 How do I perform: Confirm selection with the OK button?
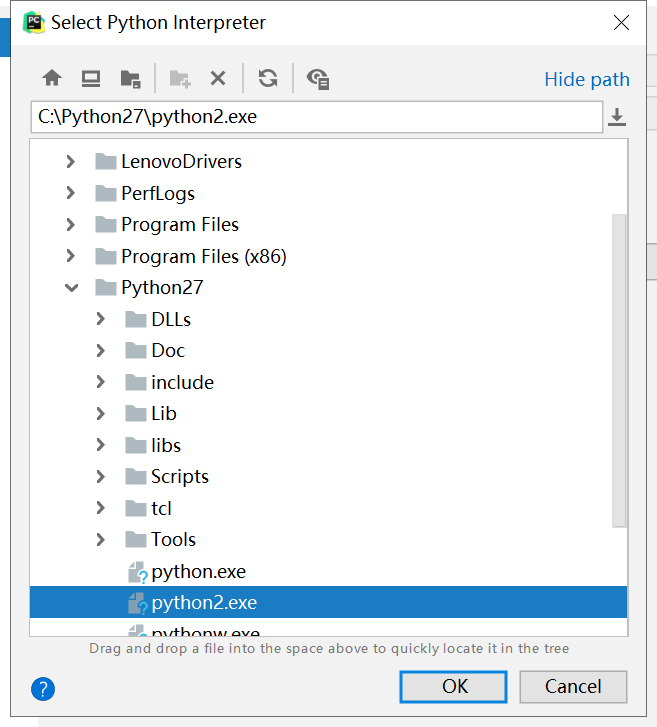453,687
